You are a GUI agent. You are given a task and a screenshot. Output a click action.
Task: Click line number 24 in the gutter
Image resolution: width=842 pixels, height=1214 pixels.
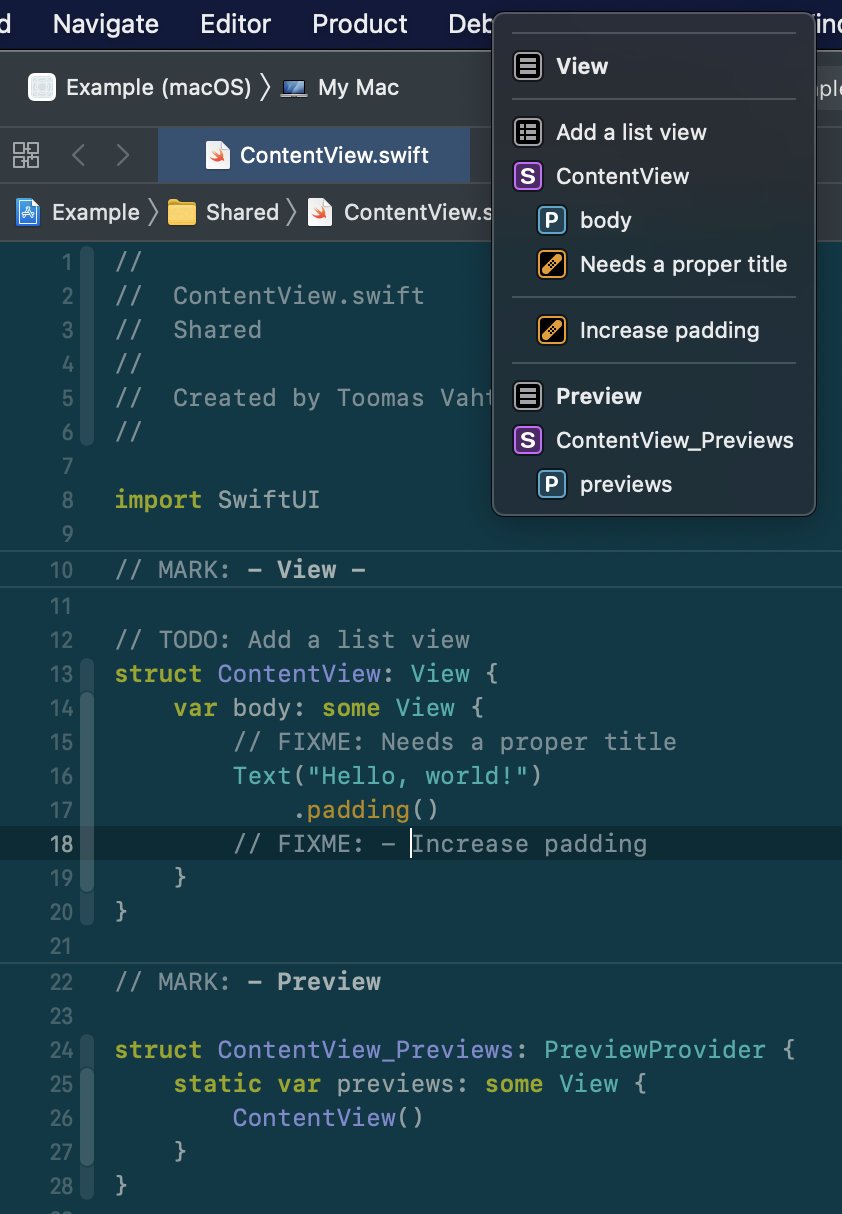click(x=61, y=1050)
